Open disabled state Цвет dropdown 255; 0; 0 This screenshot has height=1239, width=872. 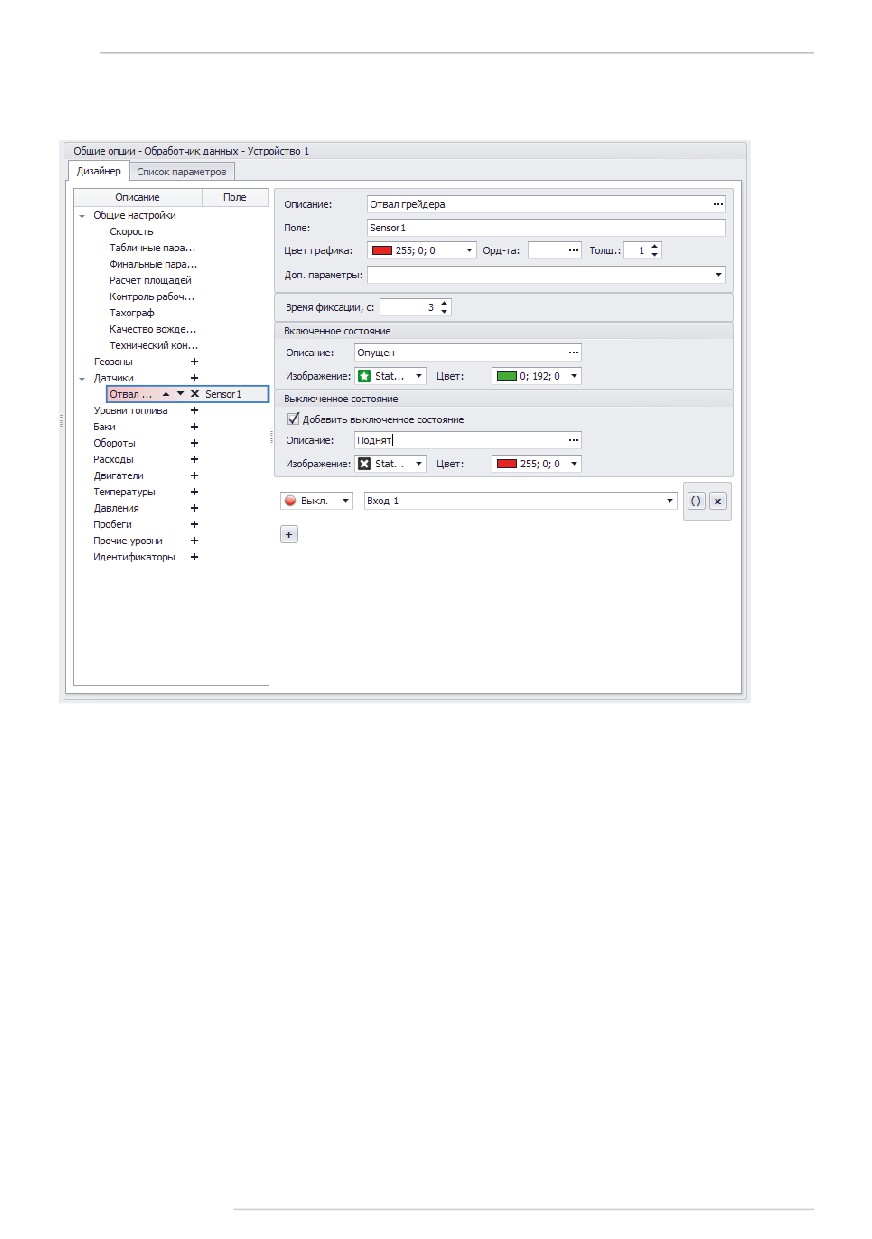574,464
